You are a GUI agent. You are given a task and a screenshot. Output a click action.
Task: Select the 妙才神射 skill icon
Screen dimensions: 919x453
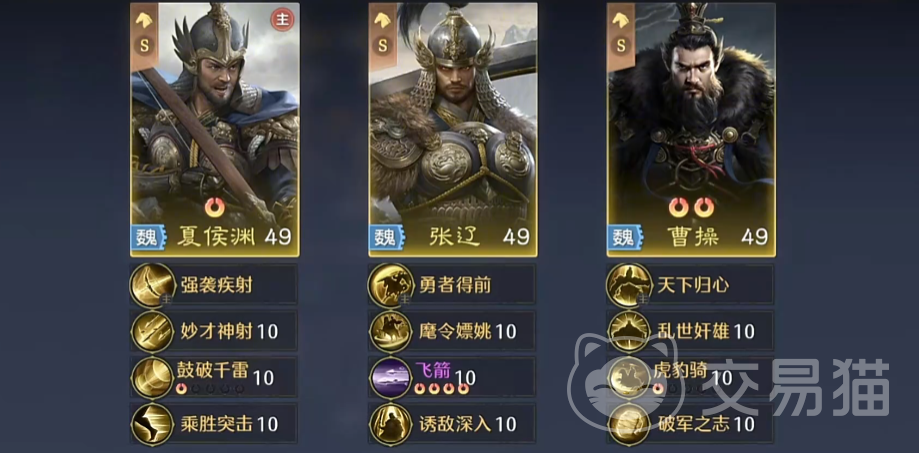(x=152, y=332)
